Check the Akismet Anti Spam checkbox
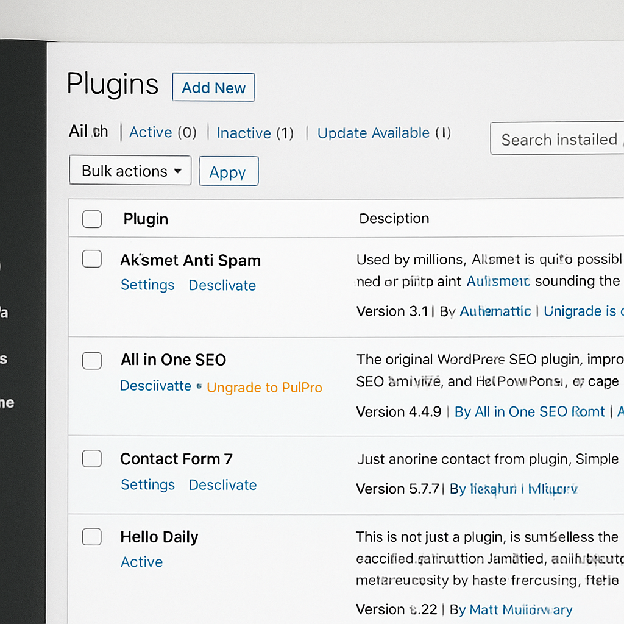 pos(92,259)
